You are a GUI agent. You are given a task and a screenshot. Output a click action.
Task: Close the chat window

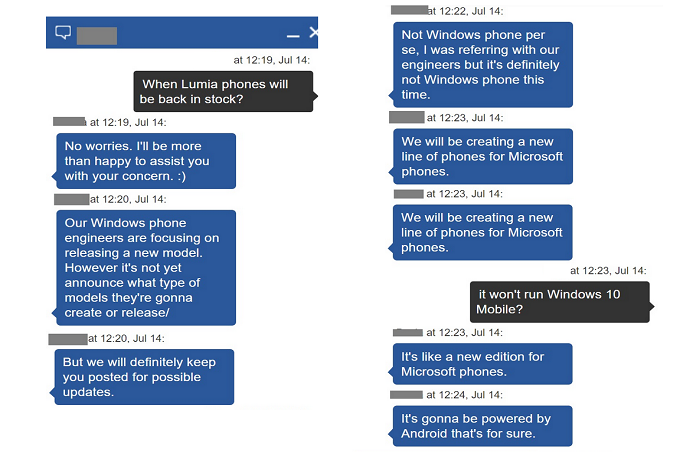pyautogui.click(x=313, y=33)
